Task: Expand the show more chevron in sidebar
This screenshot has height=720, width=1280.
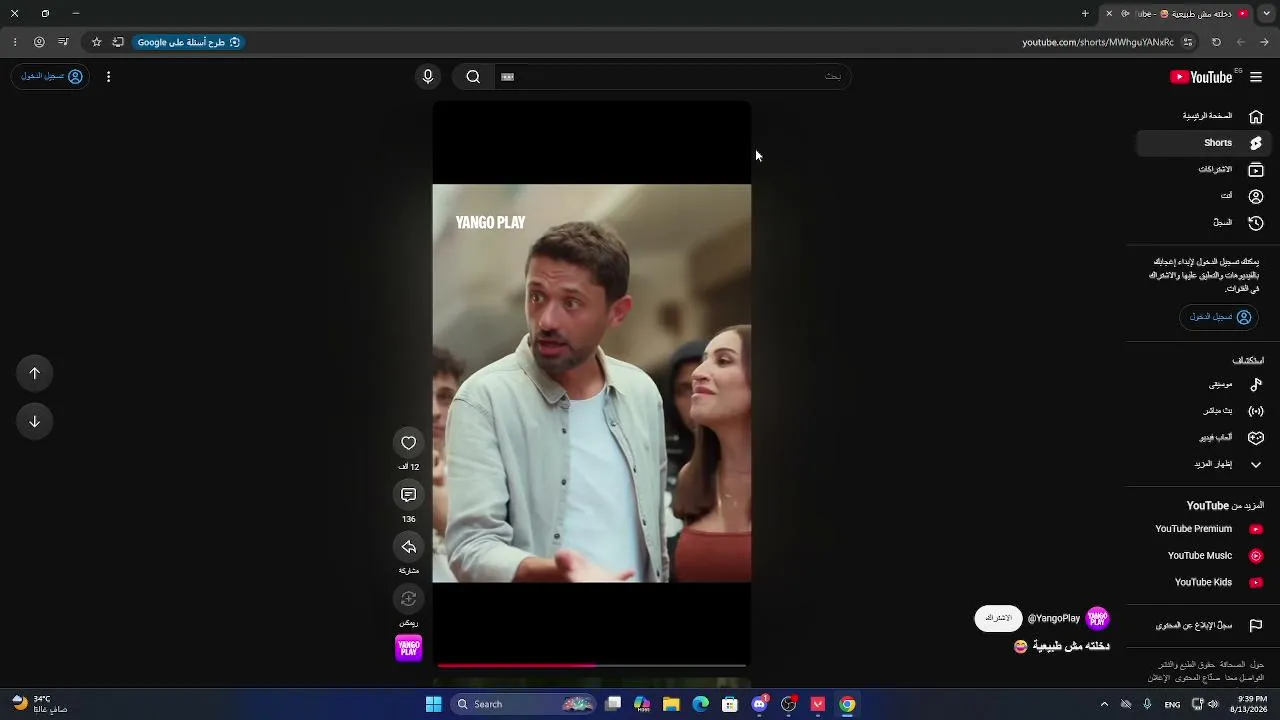Action: (1256, 464)
